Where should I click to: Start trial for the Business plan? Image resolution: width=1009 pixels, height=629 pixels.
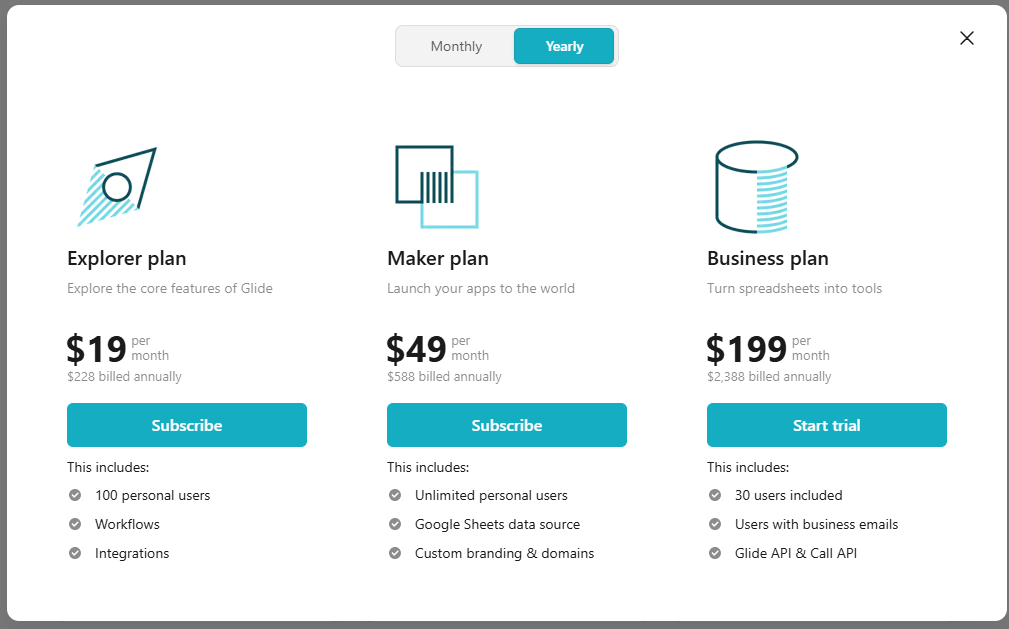826,424
